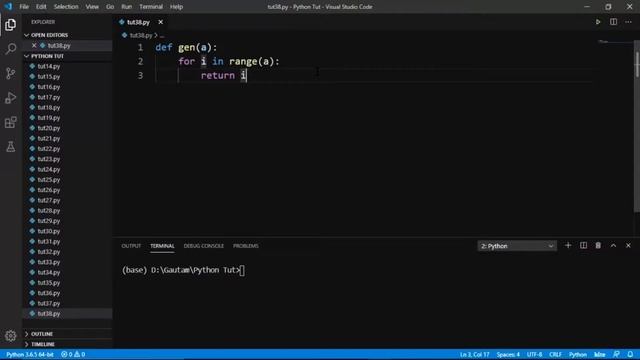The width and height of the screenshot is (640, 360).
Task: Open the File menu
Action: (x=24, y=7)
